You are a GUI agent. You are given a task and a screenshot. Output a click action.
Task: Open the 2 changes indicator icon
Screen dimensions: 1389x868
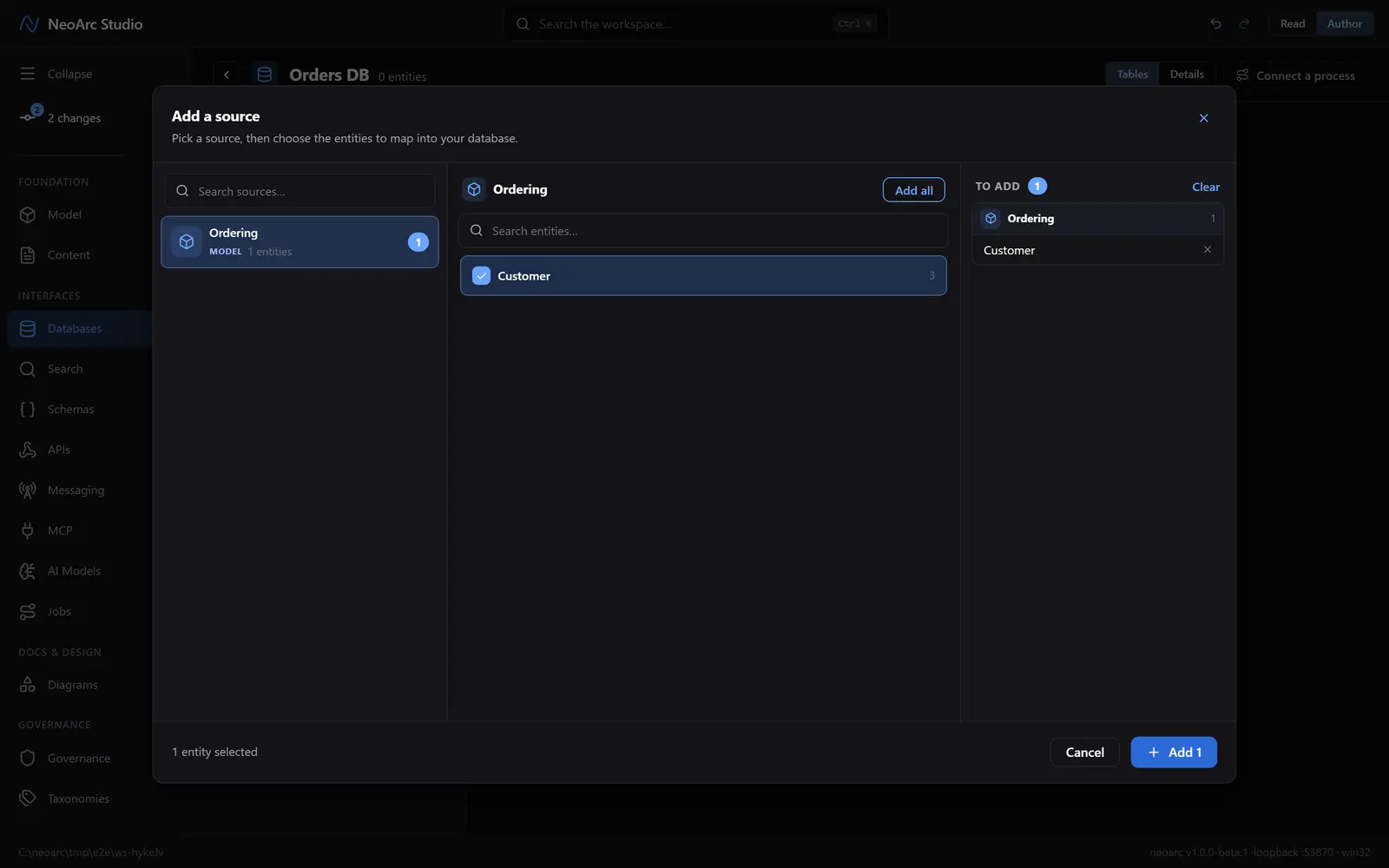(x=30, y=115)
